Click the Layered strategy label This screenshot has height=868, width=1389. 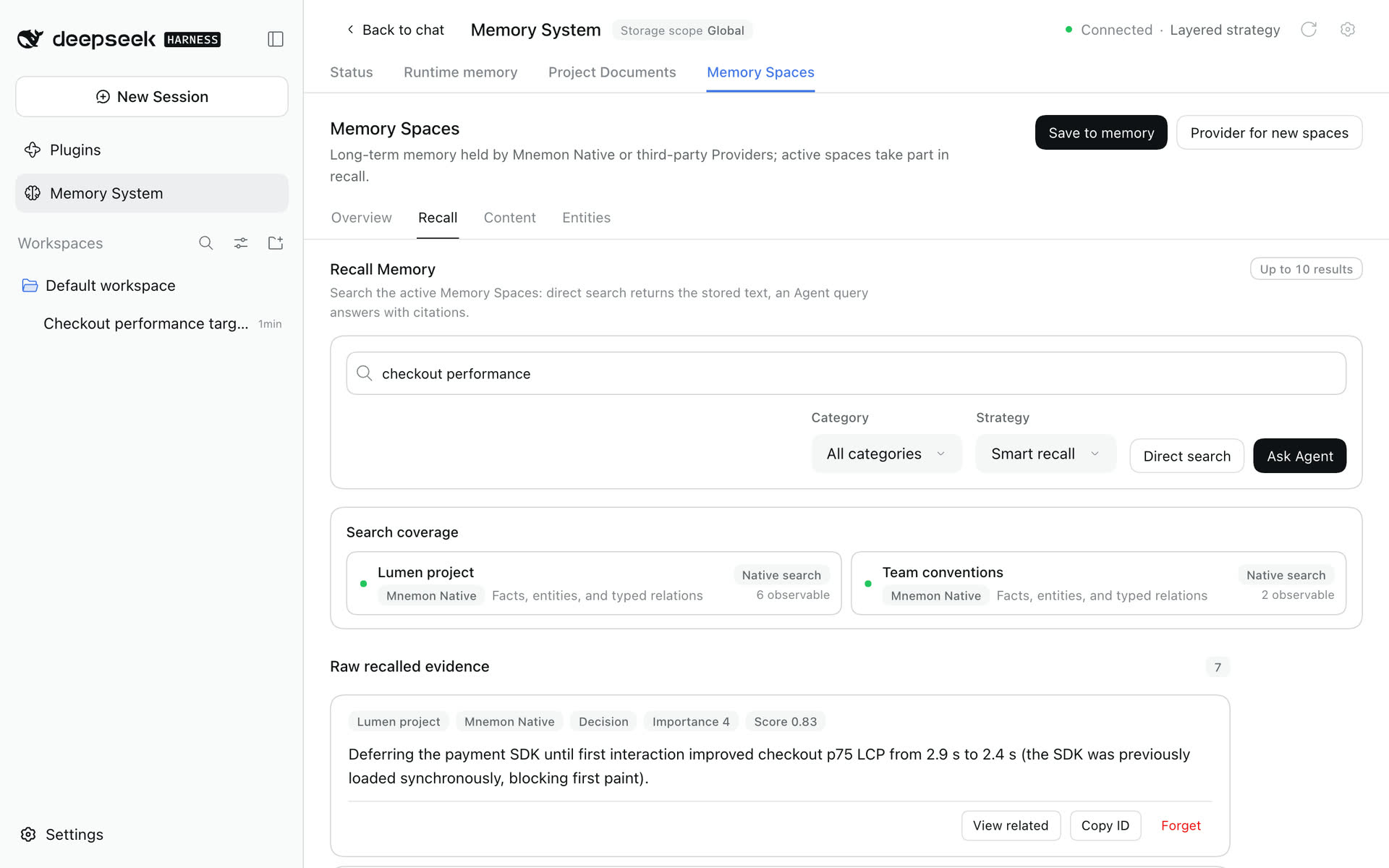(1225, 30)
